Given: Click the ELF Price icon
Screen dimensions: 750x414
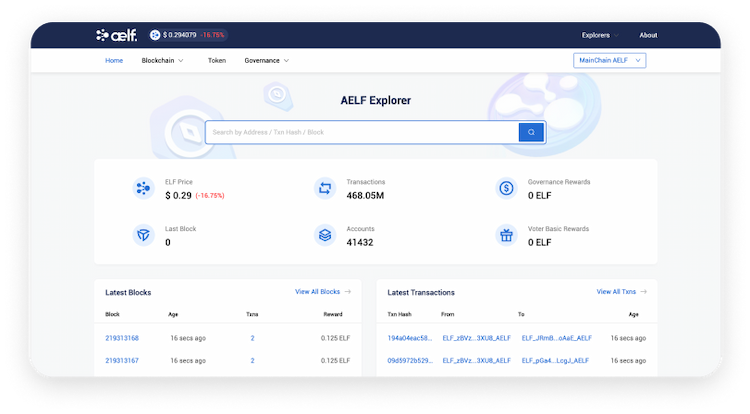Looking at the screenshot, I should coord(143,188).
